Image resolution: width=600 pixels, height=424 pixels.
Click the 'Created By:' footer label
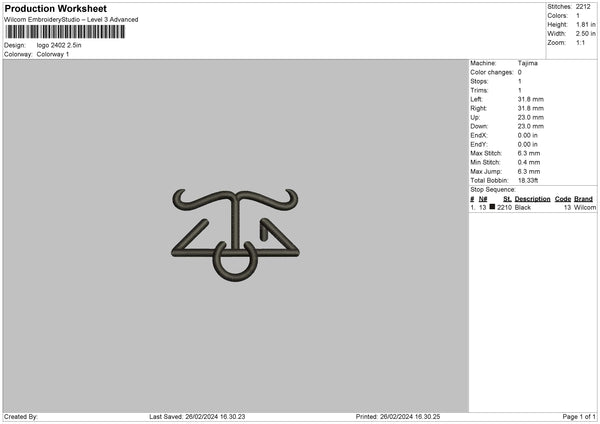click(x=21, y=417)
